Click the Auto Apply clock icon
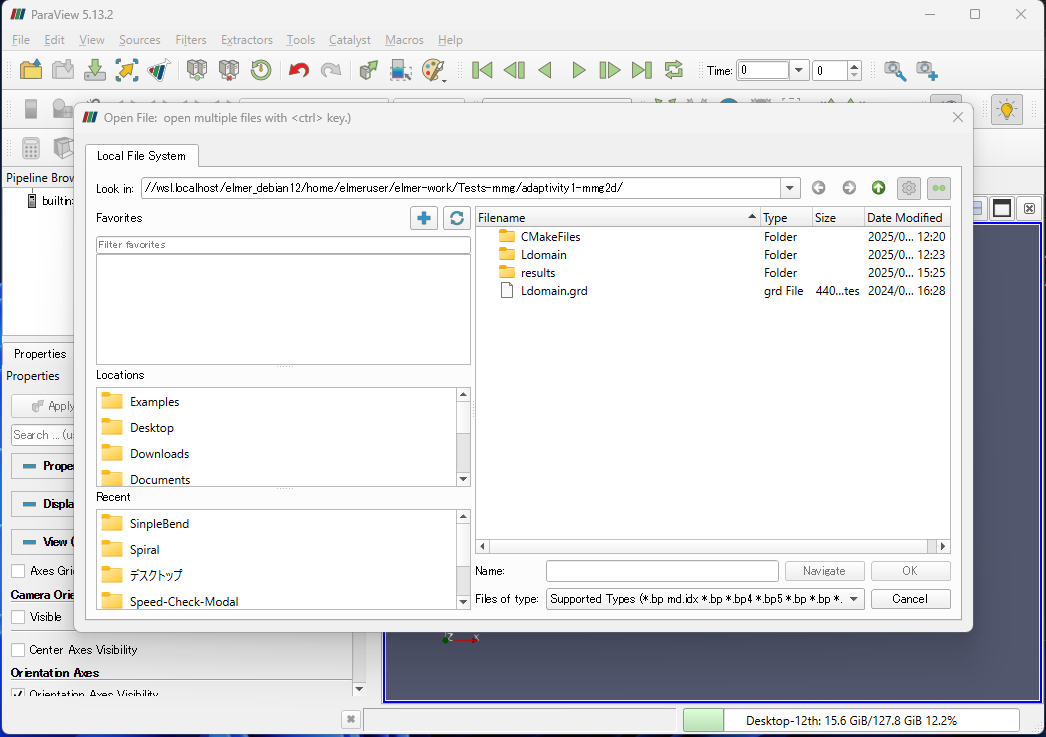Image resolution: width=1046 pixels, height=737 pixels. pyautogui.click(x=261, y=70)
